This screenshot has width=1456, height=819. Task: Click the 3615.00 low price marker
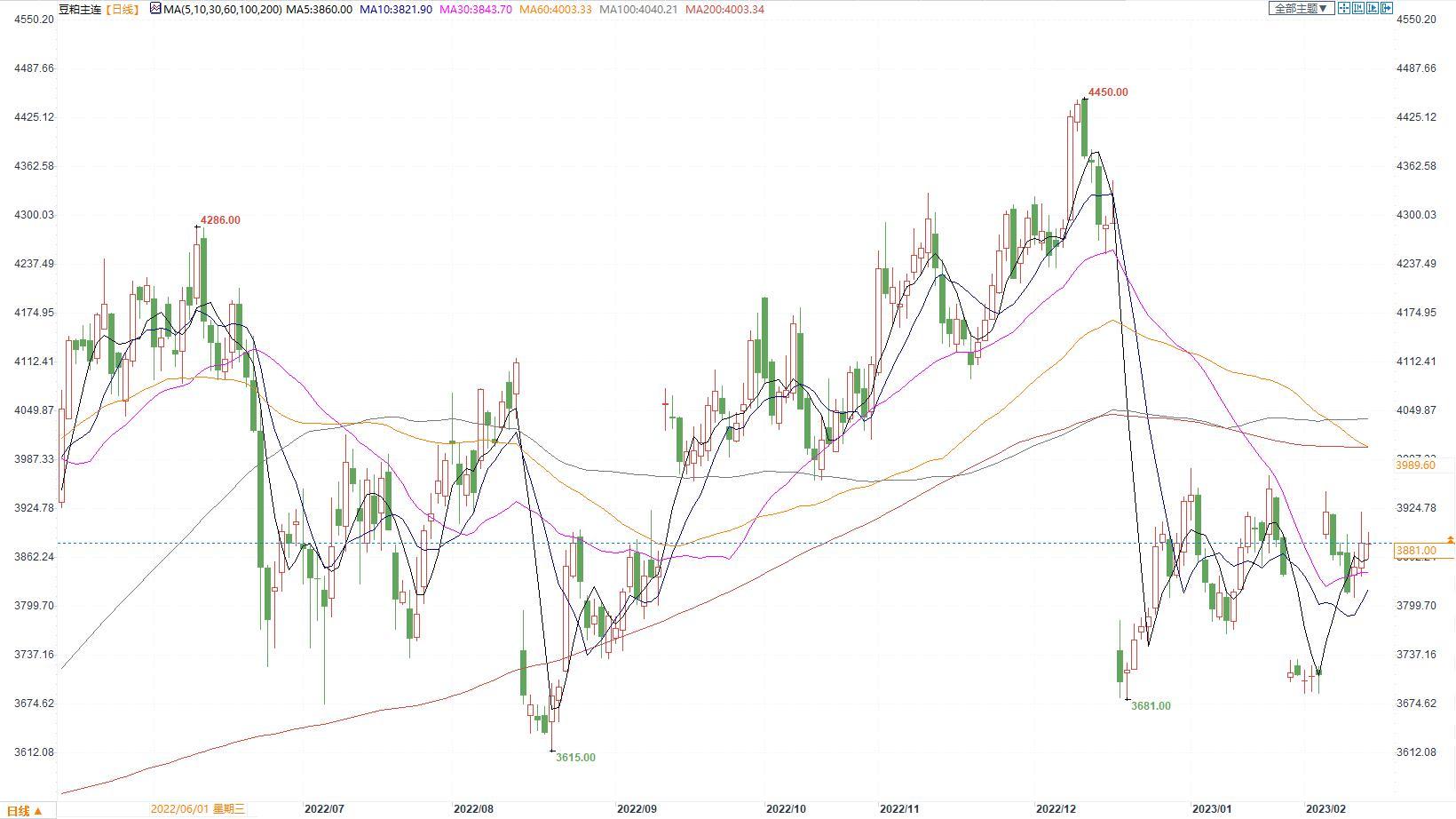point(575,758)
